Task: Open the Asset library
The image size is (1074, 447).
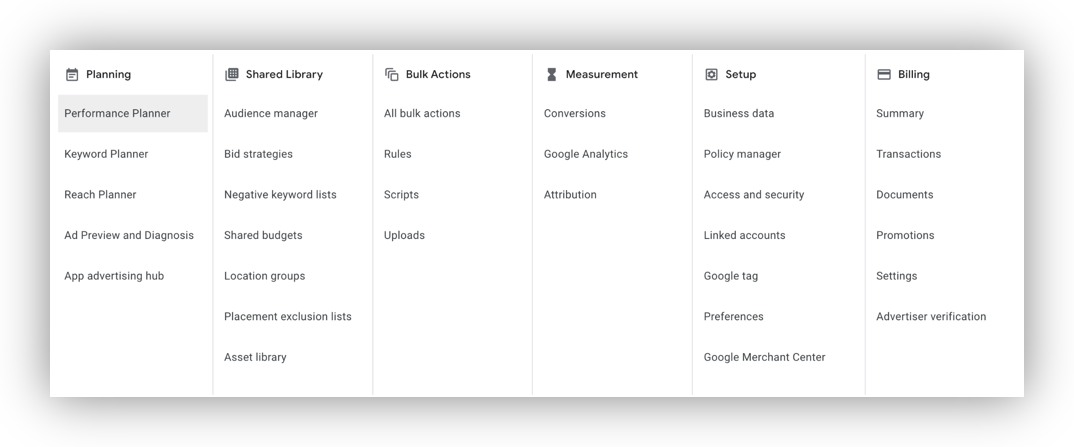Action: [255, 358]
